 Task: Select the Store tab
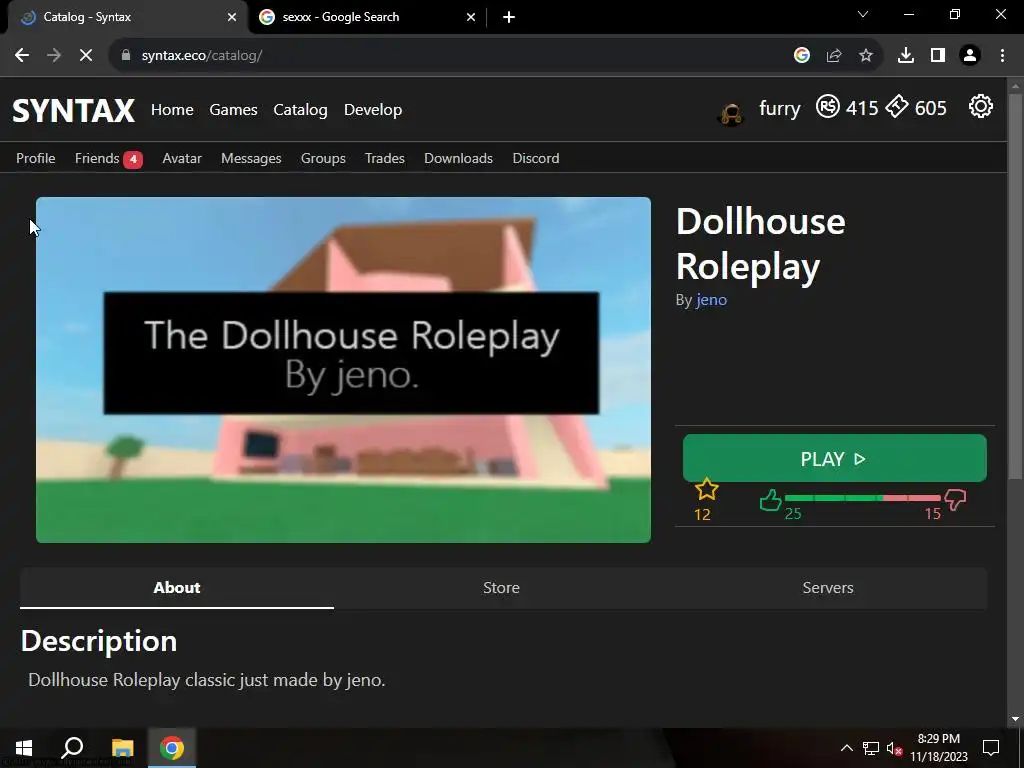click(502, 588)
